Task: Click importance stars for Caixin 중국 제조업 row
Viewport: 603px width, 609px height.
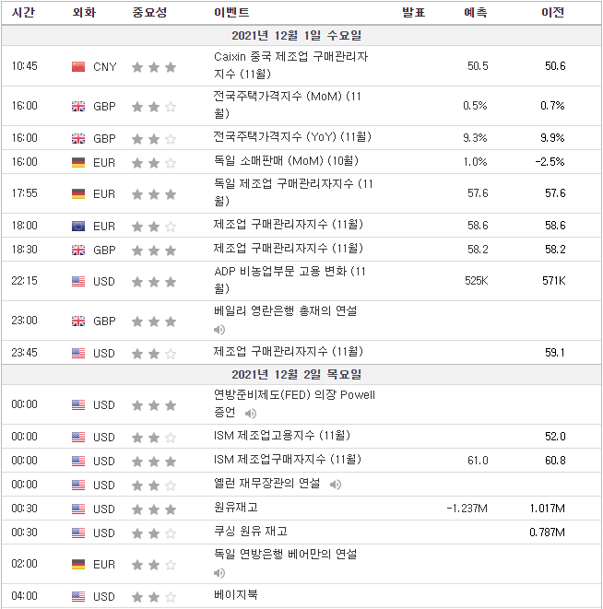Action: (x=153, y=67)
